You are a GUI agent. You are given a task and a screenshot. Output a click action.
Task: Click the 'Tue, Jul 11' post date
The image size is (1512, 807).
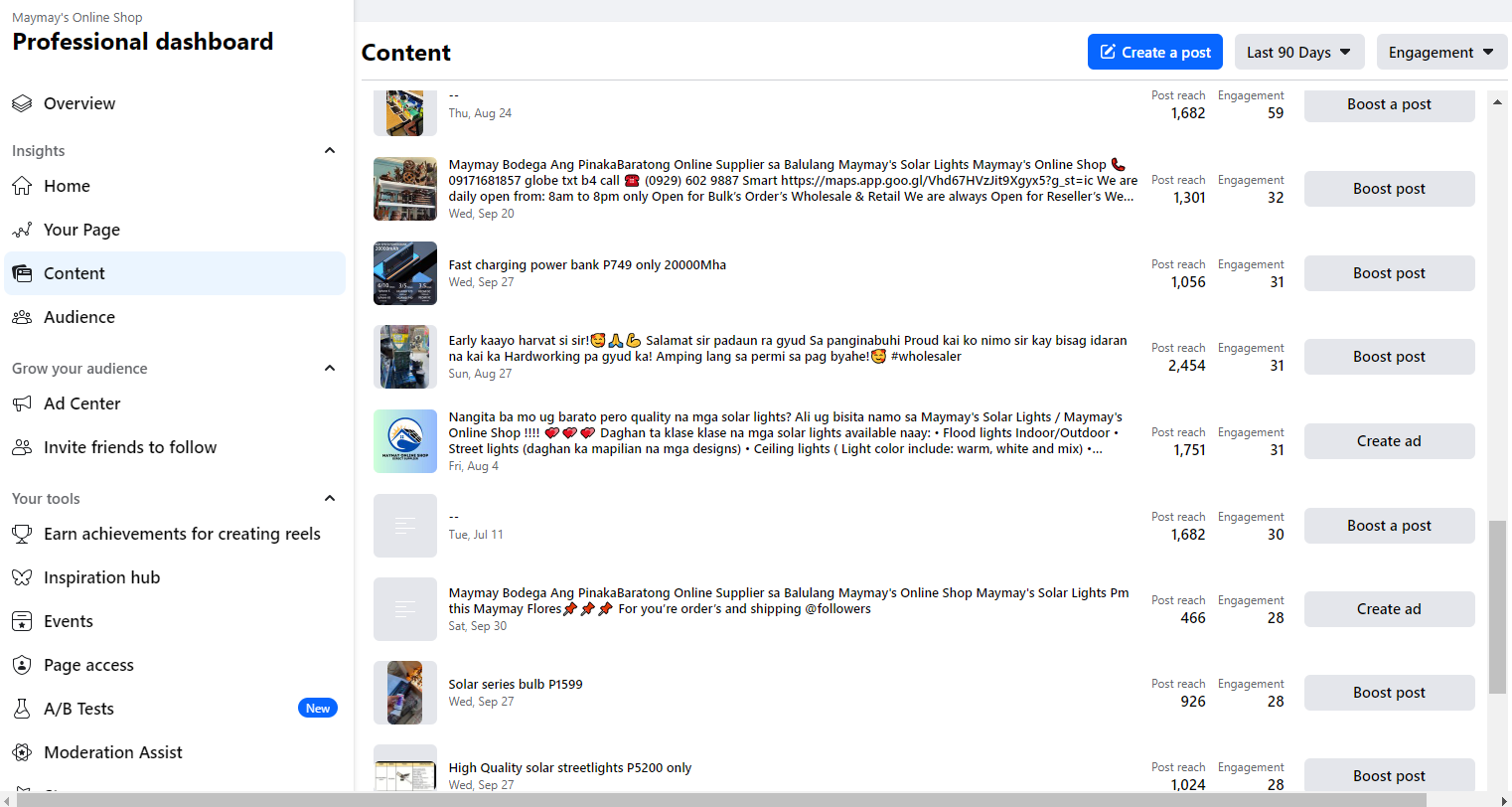476,535
